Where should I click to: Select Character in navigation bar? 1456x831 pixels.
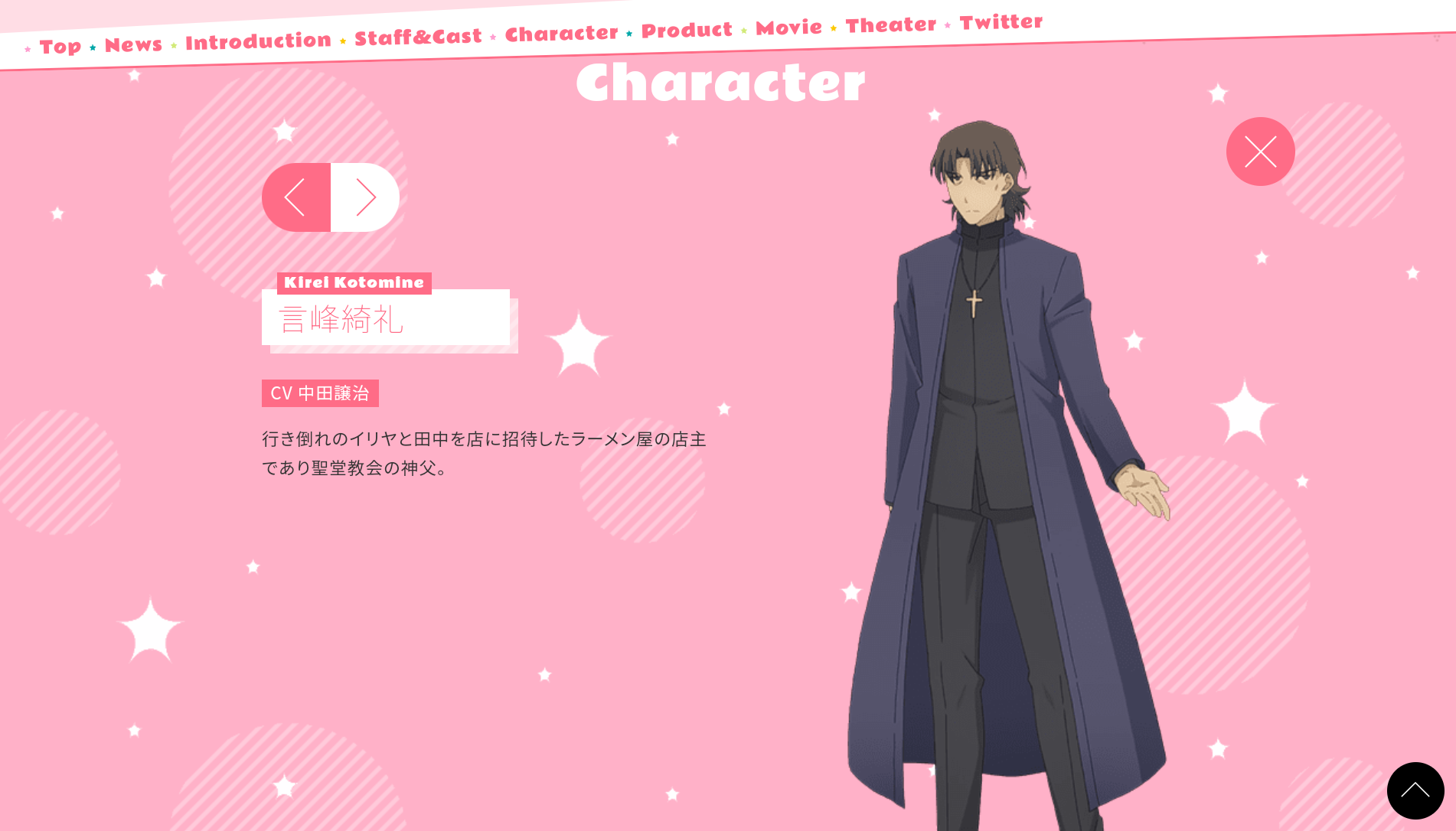(x=561, y=34)
